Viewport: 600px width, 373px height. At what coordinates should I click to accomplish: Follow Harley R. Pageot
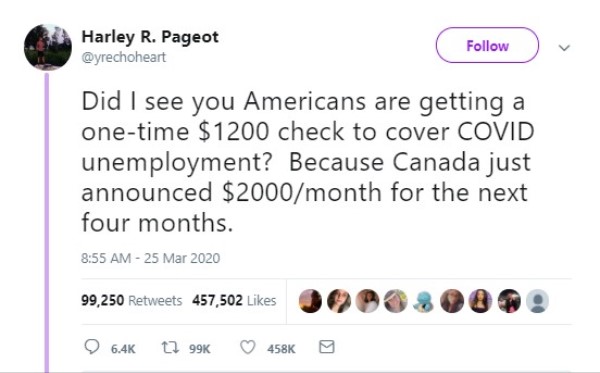click(x=487, y=45)
